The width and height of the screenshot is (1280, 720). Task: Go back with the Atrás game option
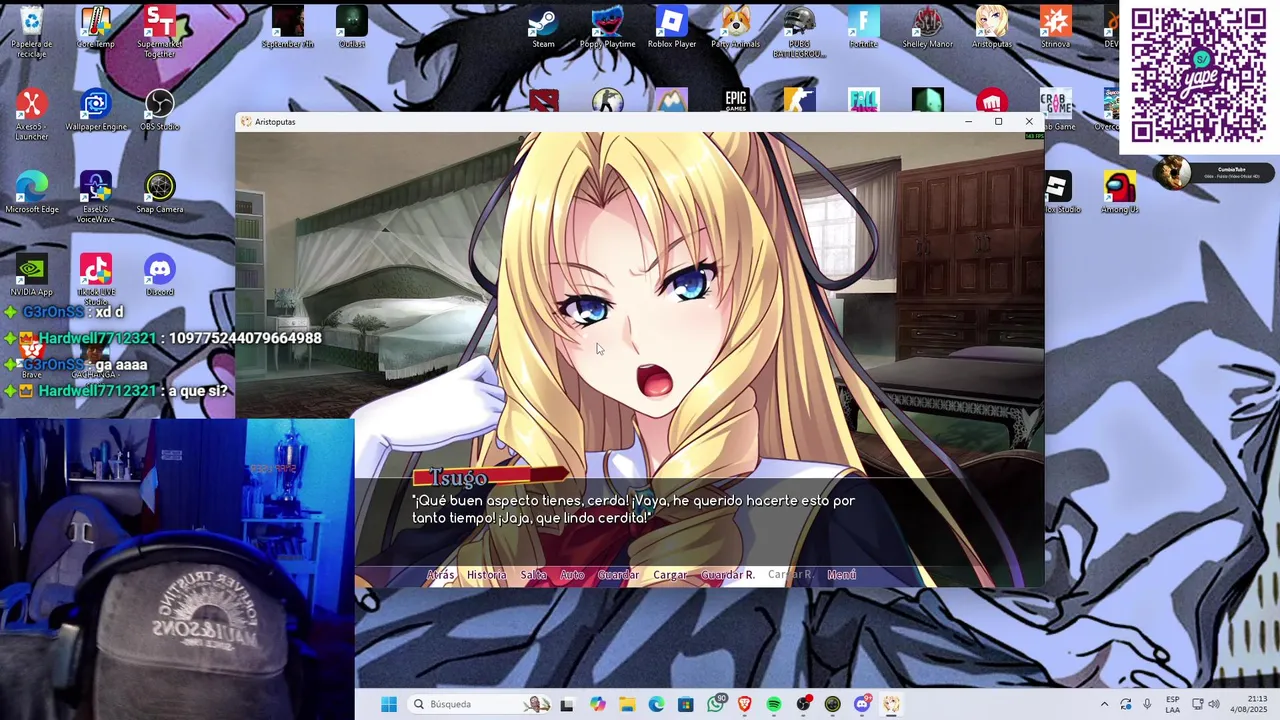click(440, 575)
